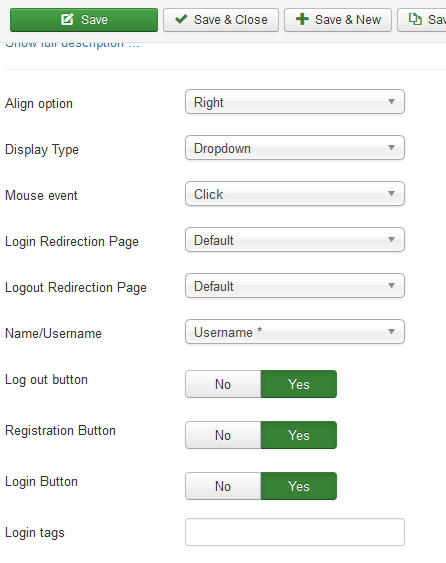Screen dimensions: 446x563
Task: Select the Logout Redirection Page dropdown
Action: [x=295, y=286]
